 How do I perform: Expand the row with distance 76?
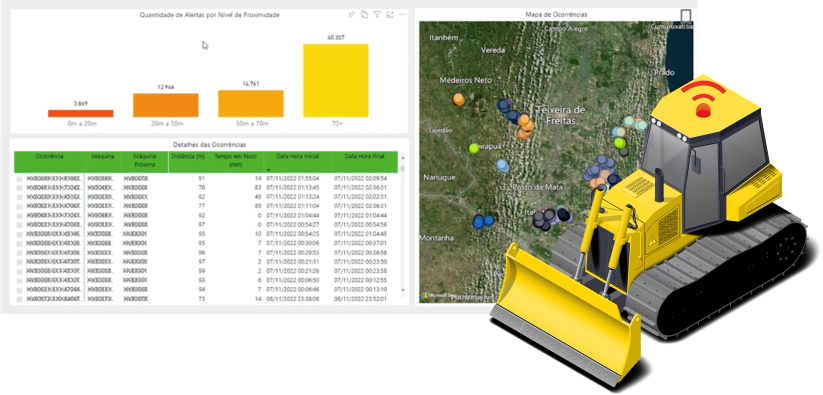[20, 188]
